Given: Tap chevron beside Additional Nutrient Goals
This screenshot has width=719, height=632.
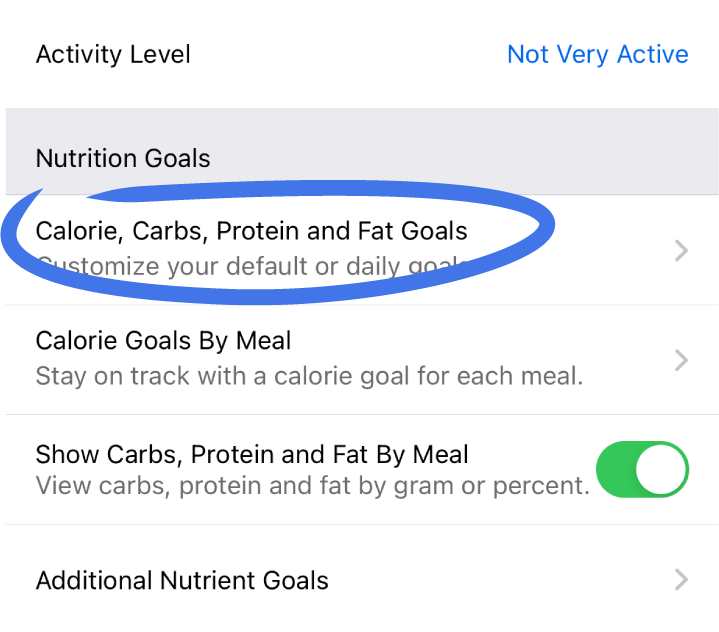Looking at the screenshot, I should 681,579.
